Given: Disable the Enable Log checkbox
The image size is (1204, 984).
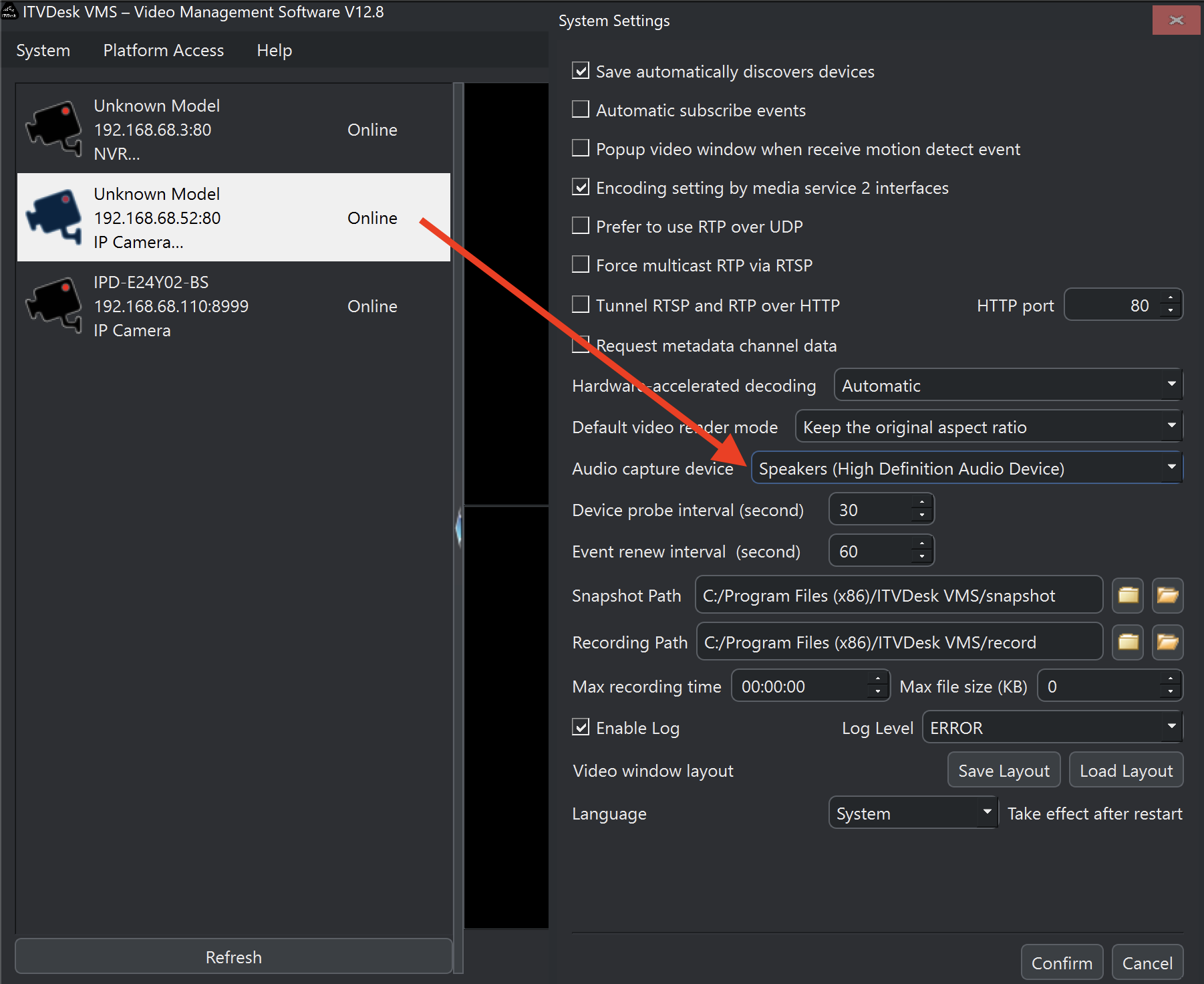Looking at the screenshot, I should pyautogui.click(x=581, y=727).
